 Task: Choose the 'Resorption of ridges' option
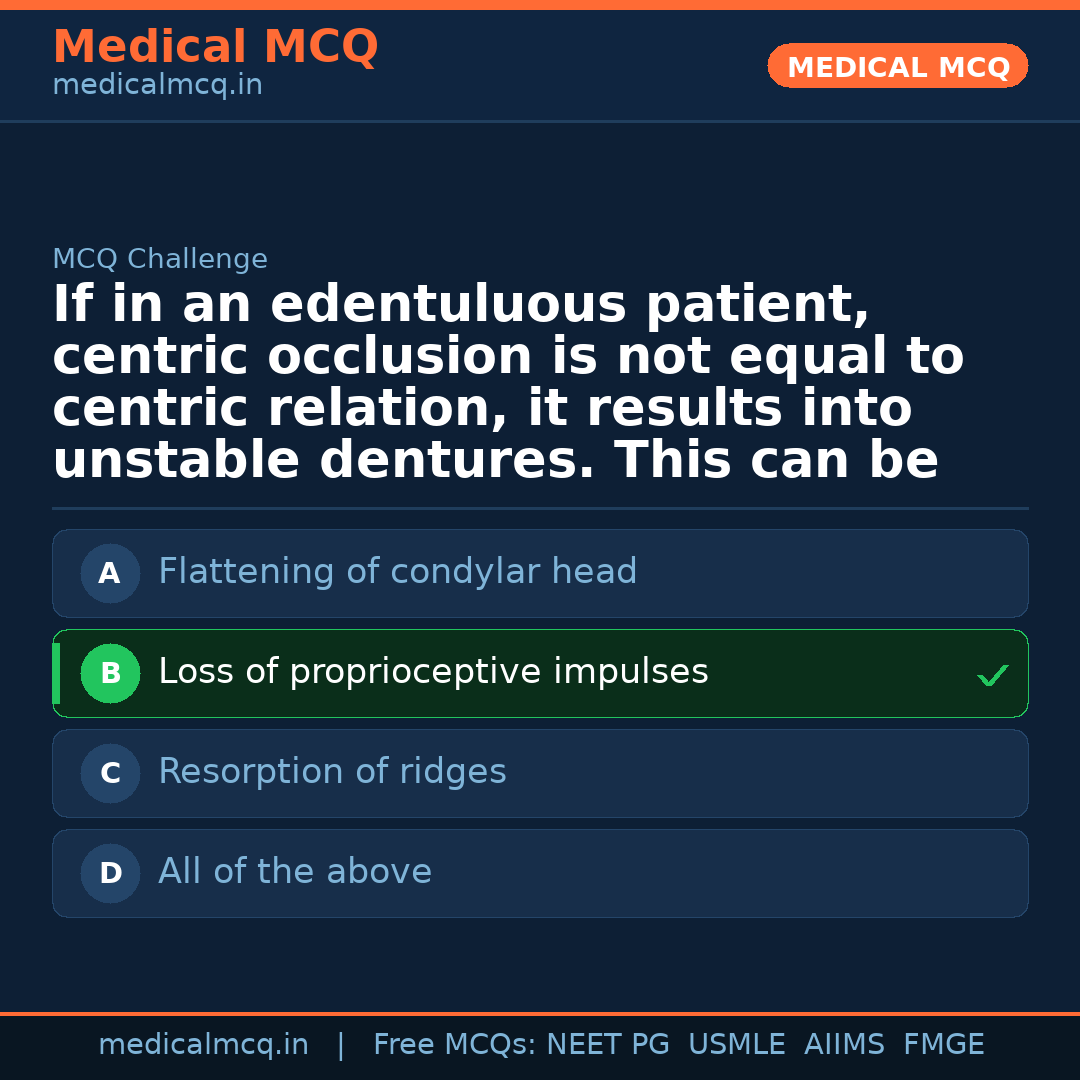(332, 772)
